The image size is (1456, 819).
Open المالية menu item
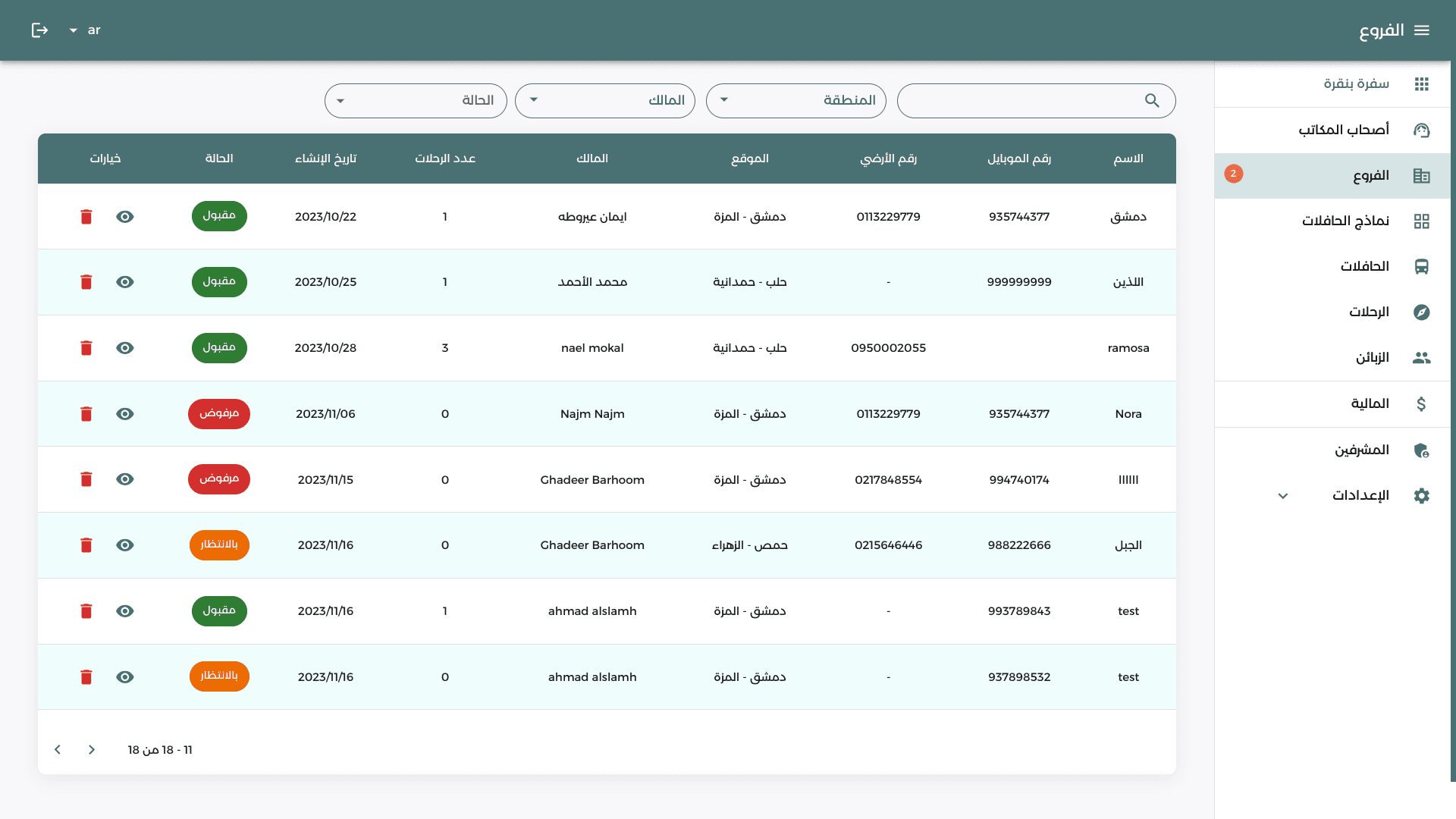tap(1332, 404)
